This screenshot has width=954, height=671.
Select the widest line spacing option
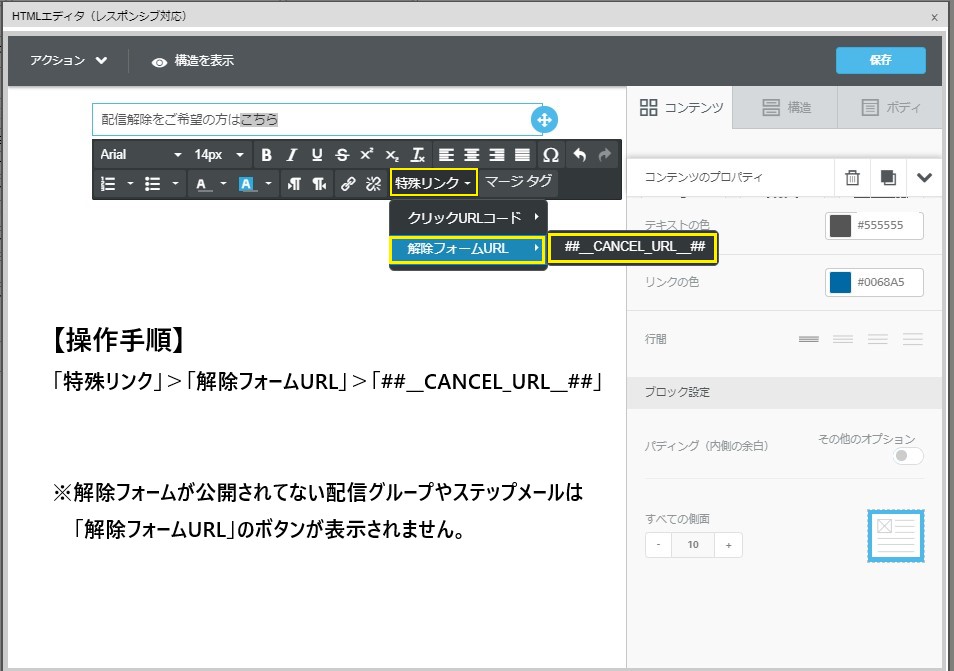(913, 339)
